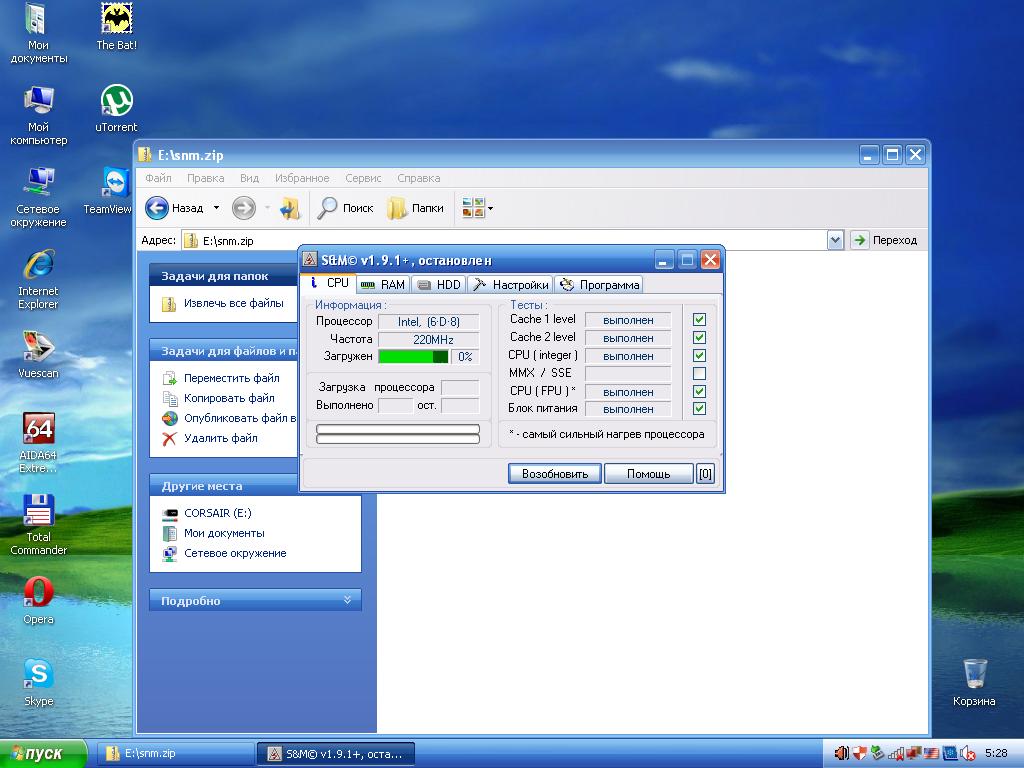Launch Vuescan from the desktop
Screen dimensions: 1024x768
click(38, 347)
